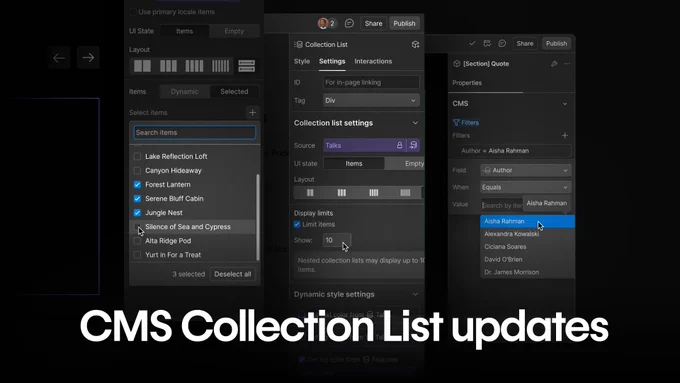Open comments icon beside Share in middle panel
Screen dimensions: 680x383
[349, 23]
